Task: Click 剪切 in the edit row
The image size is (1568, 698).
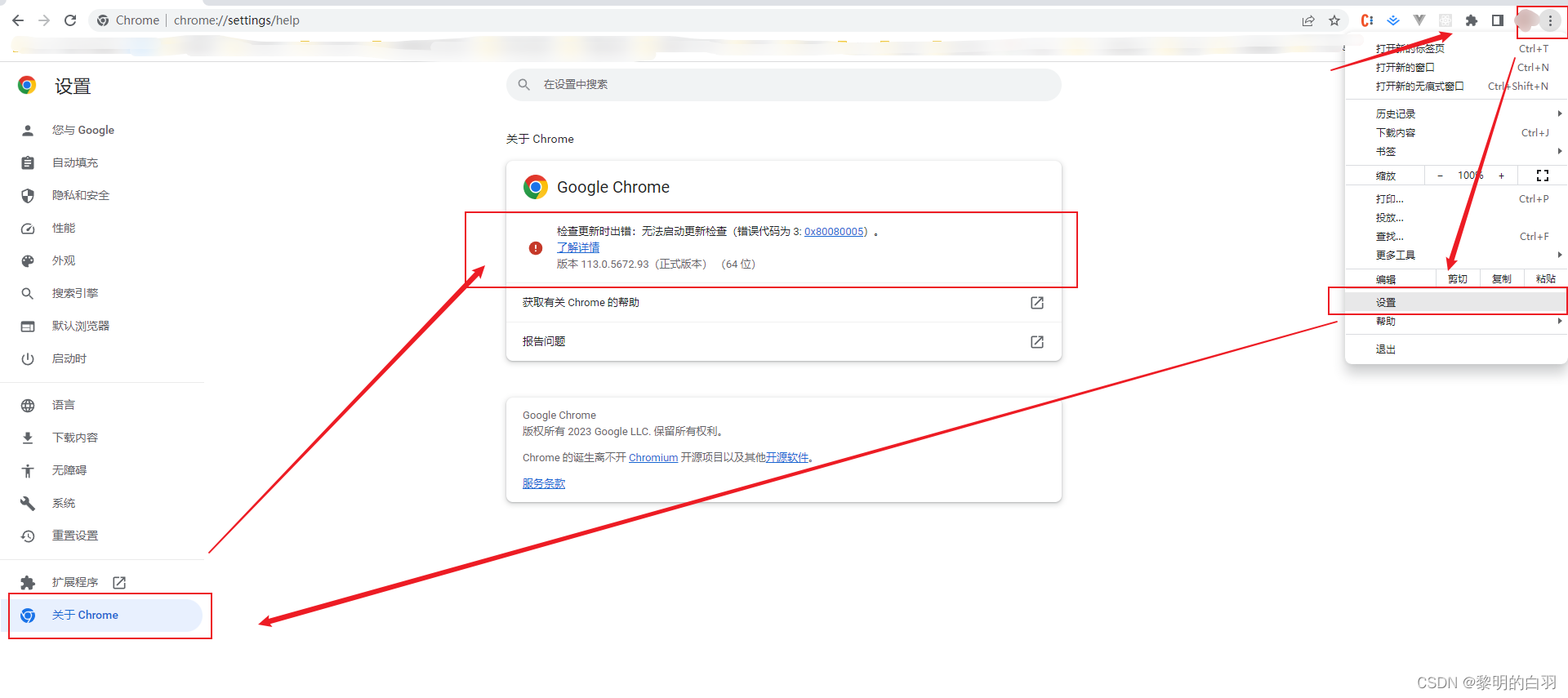Action: 1458,279
